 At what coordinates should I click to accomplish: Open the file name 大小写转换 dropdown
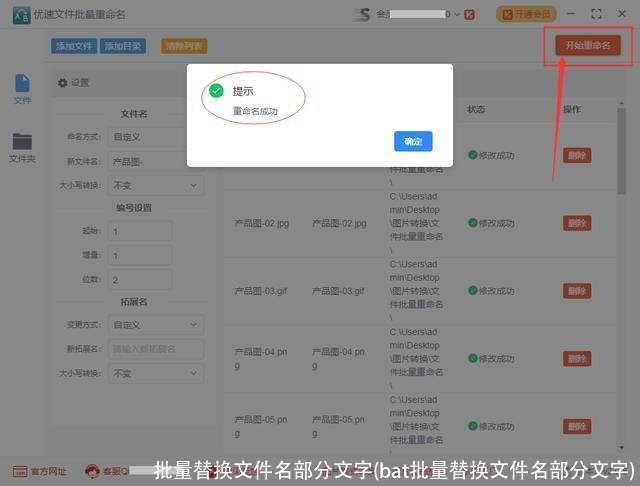pyautogui.click(x=156, y=186)
